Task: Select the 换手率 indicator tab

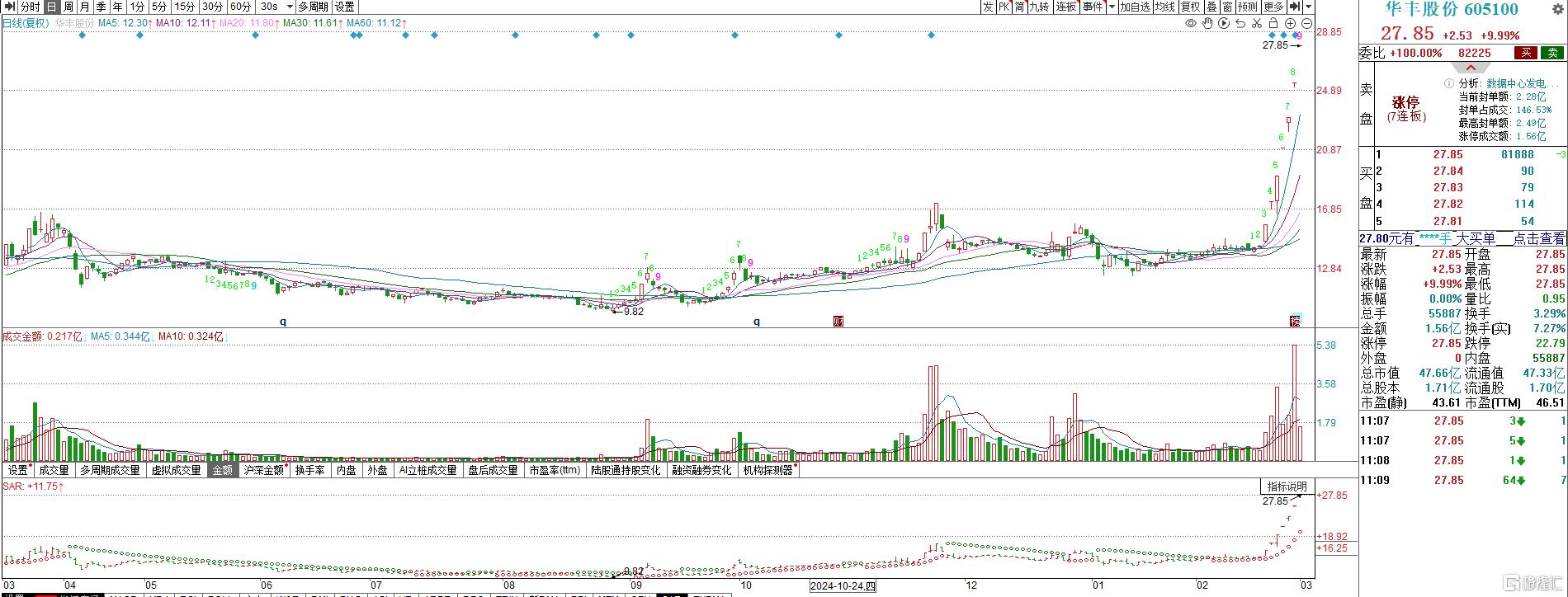Action: pos(309,470)
